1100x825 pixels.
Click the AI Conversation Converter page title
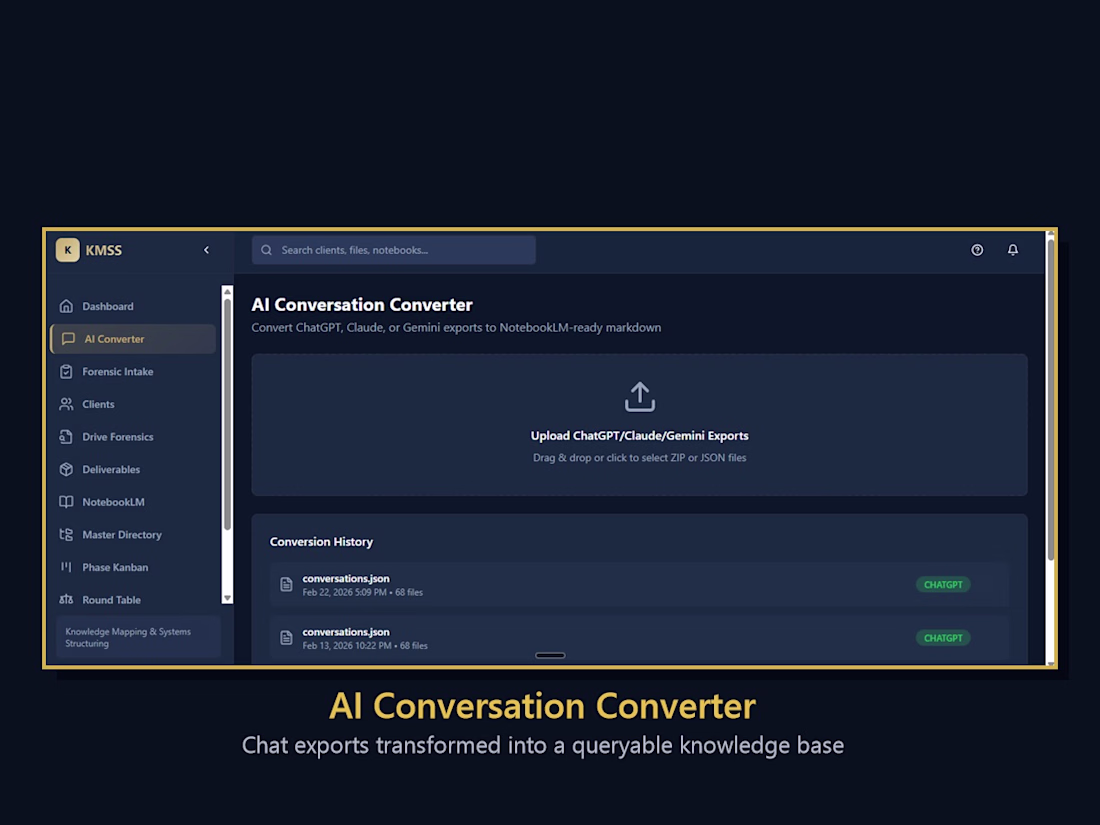362,304
